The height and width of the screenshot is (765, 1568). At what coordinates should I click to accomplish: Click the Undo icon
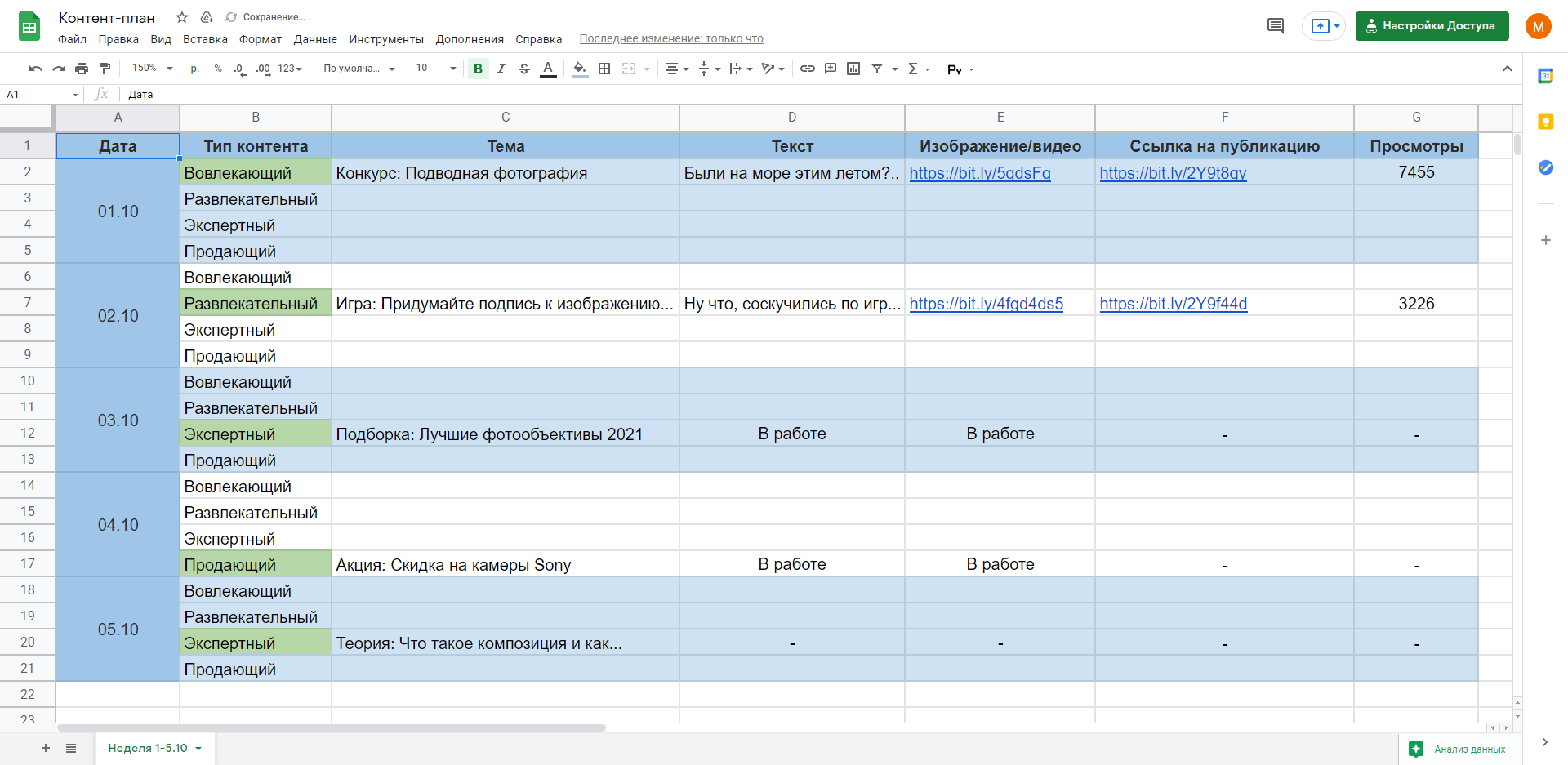click(35, 69)
